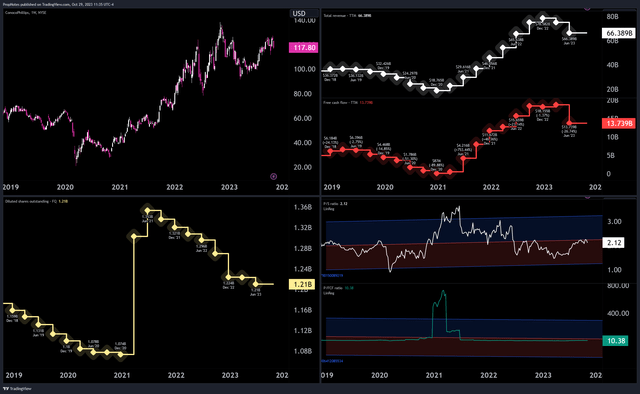Click the 80B revenue axis label

point(613,17)
